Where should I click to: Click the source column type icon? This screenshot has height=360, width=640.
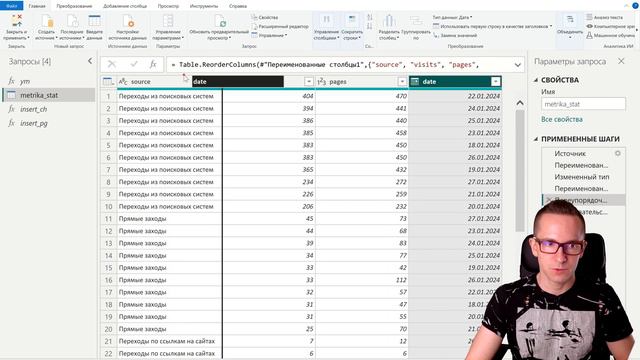pyautogui.click(x=123, y=82)
